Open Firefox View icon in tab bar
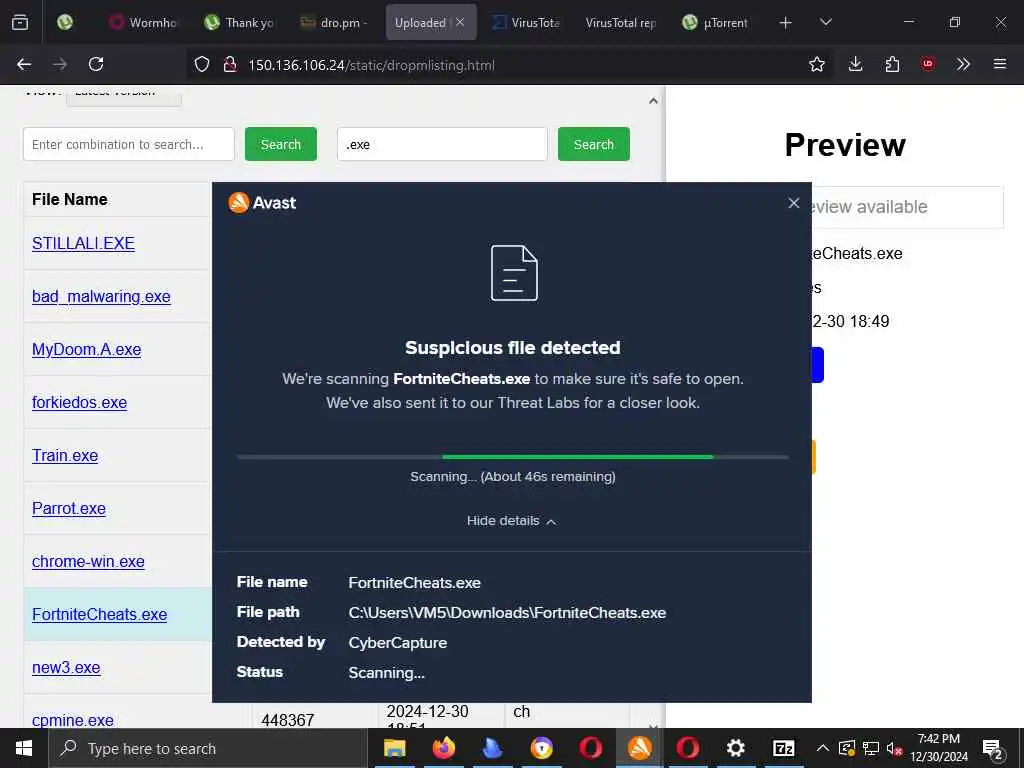The image size is (1024, 768). tap(20, 22)
